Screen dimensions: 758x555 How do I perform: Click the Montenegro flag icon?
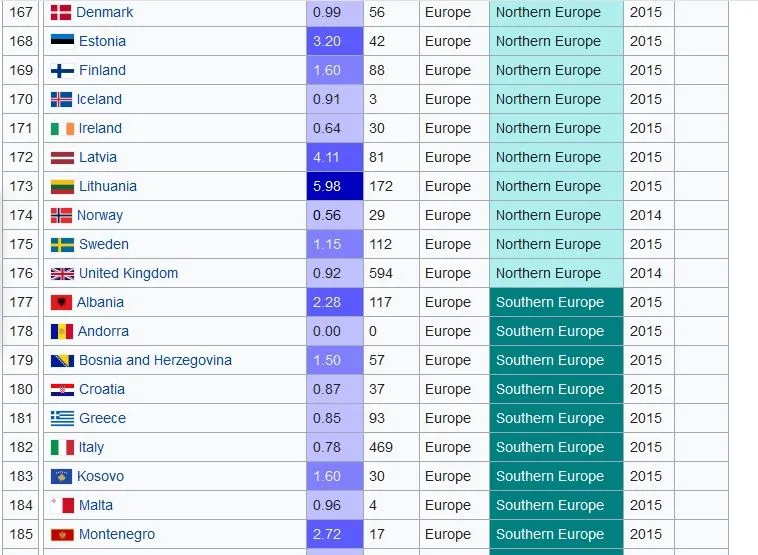click(x=61, y=535)
